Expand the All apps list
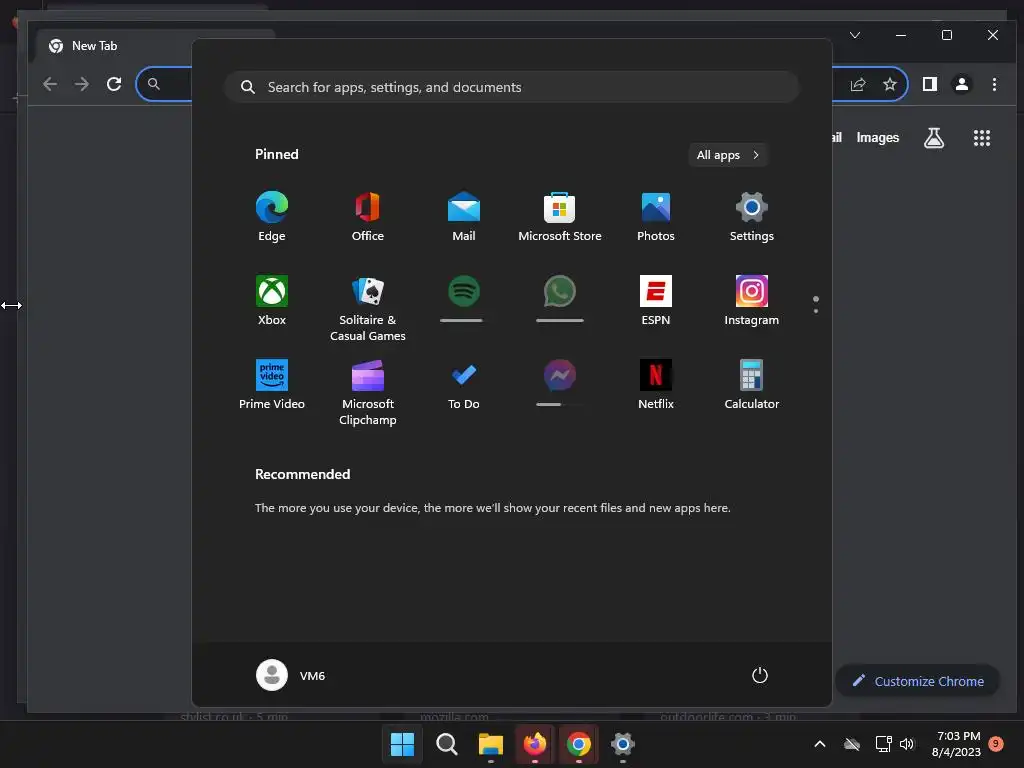Screen dimensions: 1024x768 [728, 155]
